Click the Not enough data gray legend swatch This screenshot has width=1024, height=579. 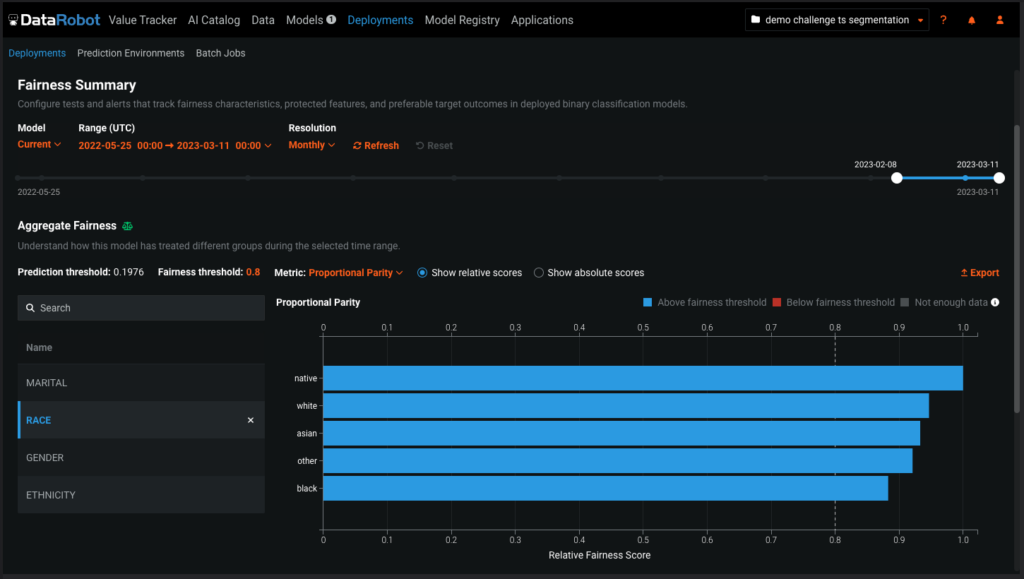click(904, 302)
